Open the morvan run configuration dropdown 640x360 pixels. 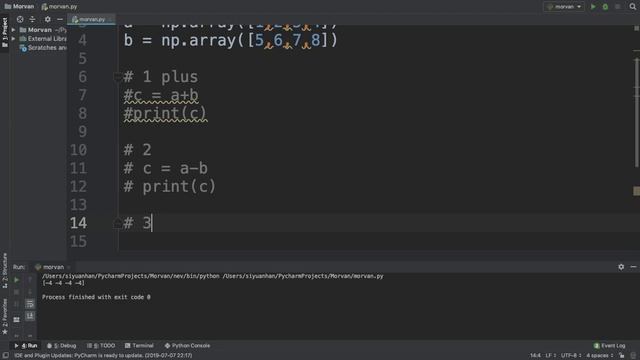[564, 7]
